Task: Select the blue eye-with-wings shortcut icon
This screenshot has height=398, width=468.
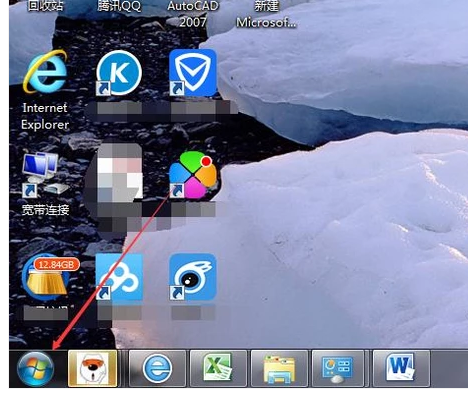Action: tap(193, 277)
